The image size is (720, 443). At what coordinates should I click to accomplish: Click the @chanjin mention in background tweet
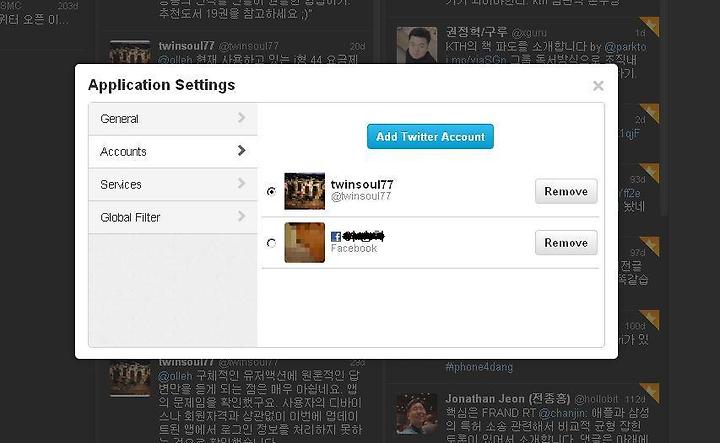coord(562,413)
